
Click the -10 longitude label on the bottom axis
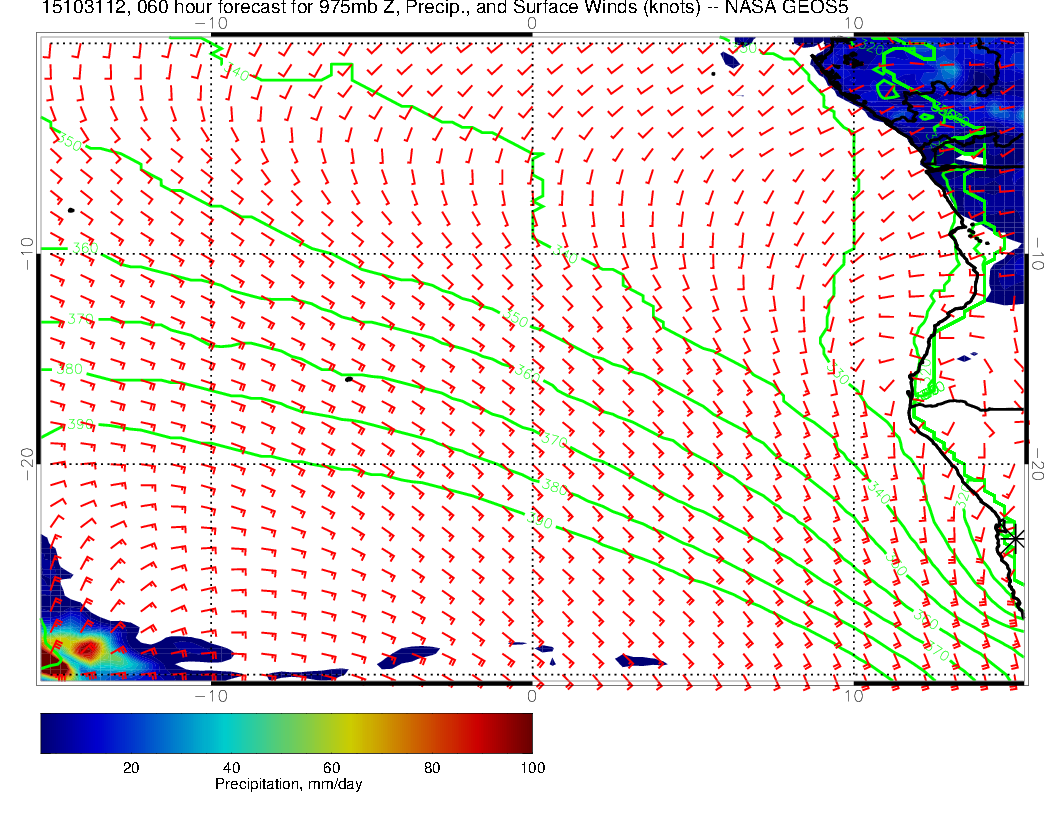tap(211, 696)
